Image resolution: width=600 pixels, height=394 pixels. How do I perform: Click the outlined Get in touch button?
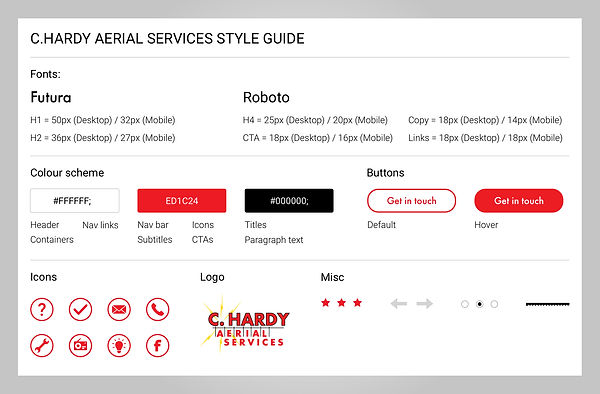[411, 200]
